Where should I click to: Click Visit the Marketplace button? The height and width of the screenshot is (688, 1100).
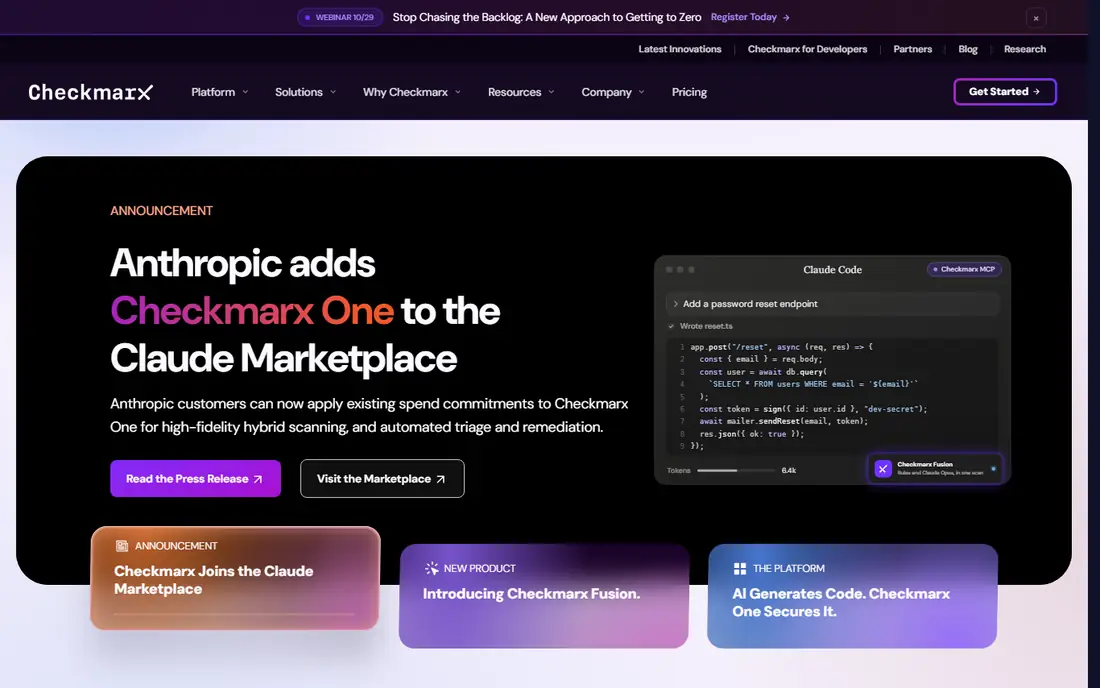point(382,478)
